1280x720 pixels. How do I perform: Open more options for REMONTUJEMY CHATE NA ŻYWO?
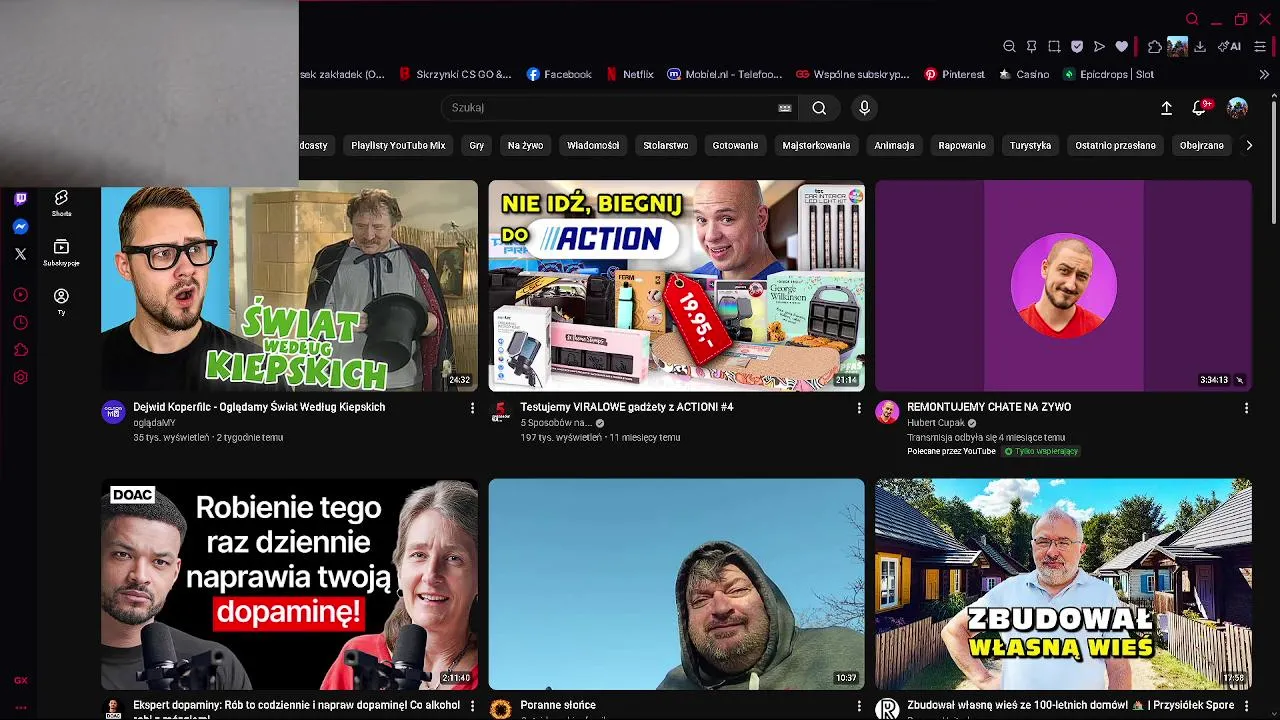(x=1246, y=408)
